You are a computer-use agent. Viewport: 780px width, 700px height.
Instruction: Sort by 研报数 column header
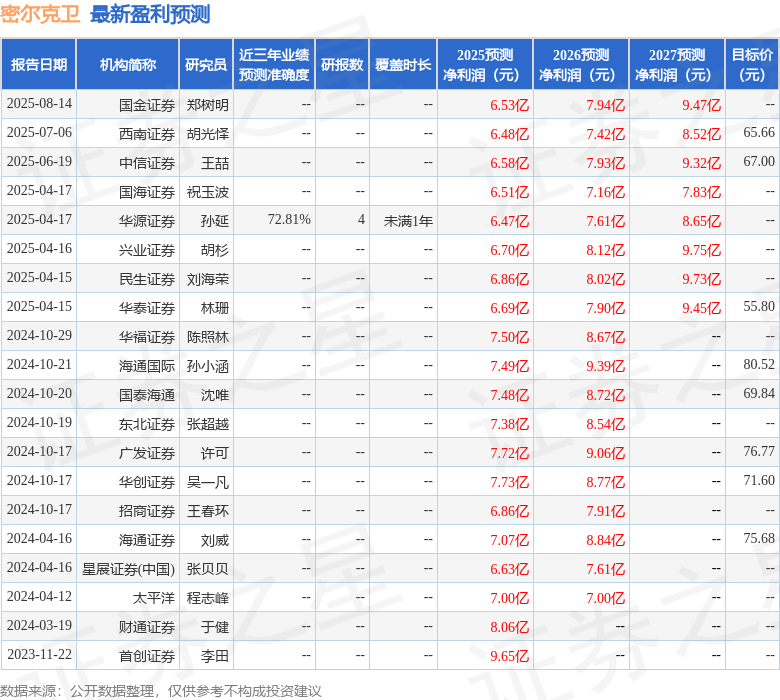(341, 65)
